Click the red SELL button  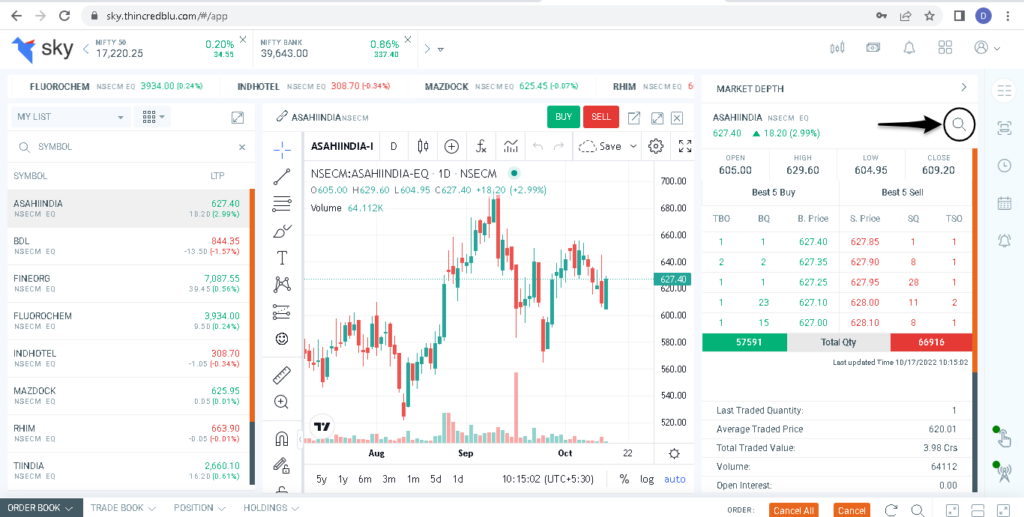601,117
